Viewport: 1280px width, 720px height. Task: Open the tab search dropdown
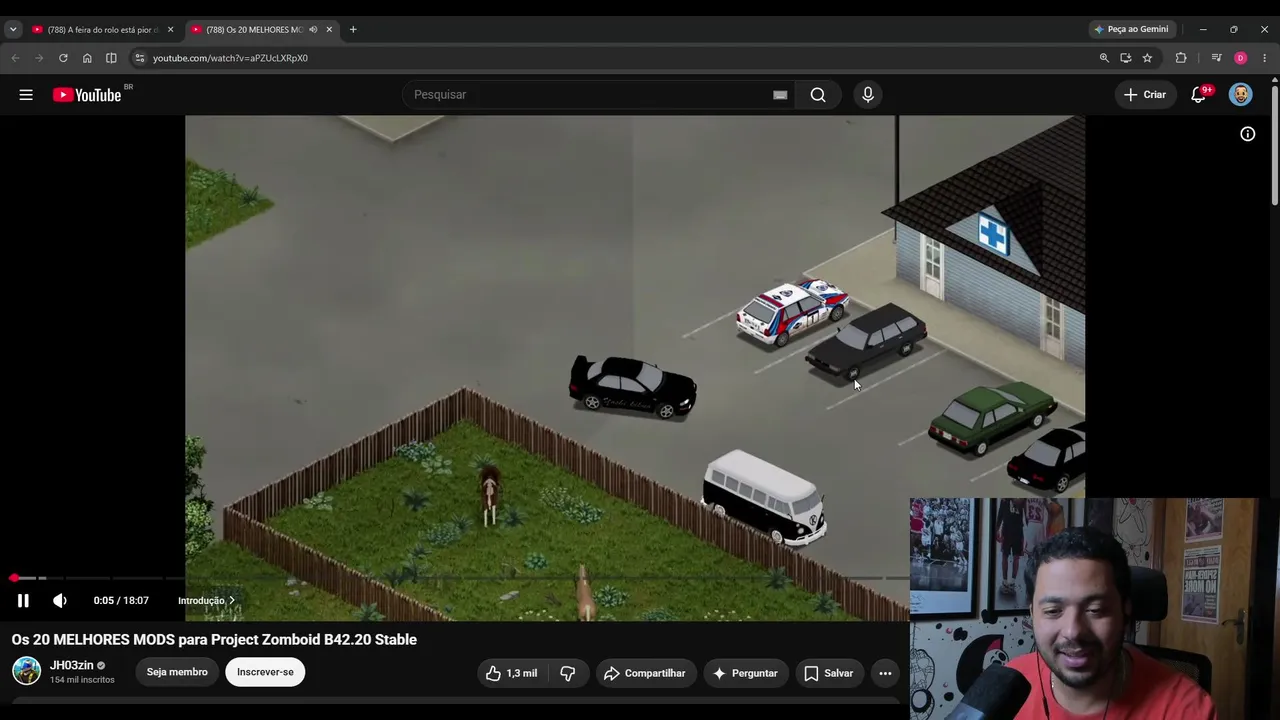click(x=13, y=30)
